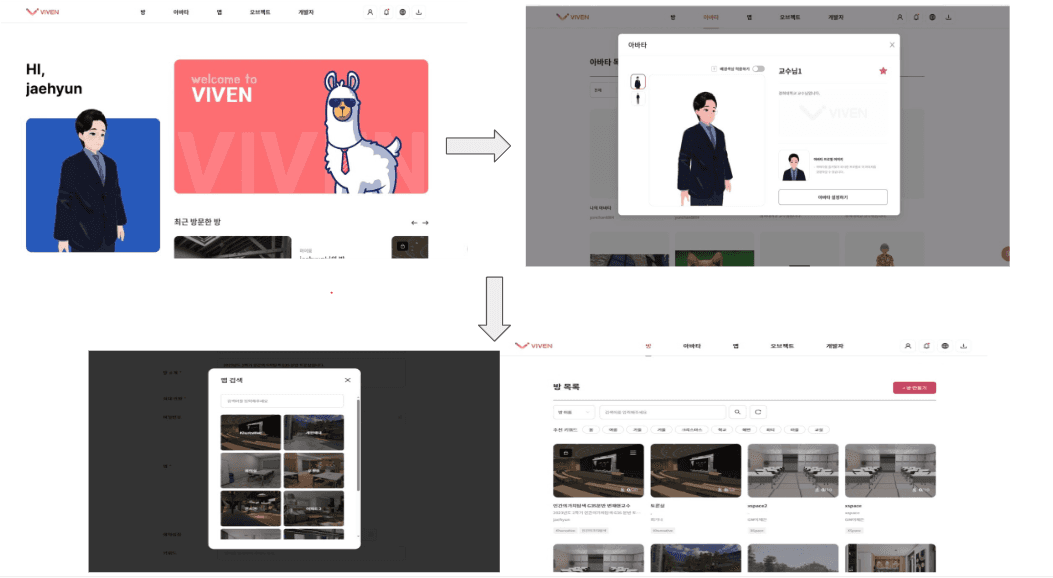Click the download icon in room list header
Viewport: 1053px width, 578px height.
(963, 346)
